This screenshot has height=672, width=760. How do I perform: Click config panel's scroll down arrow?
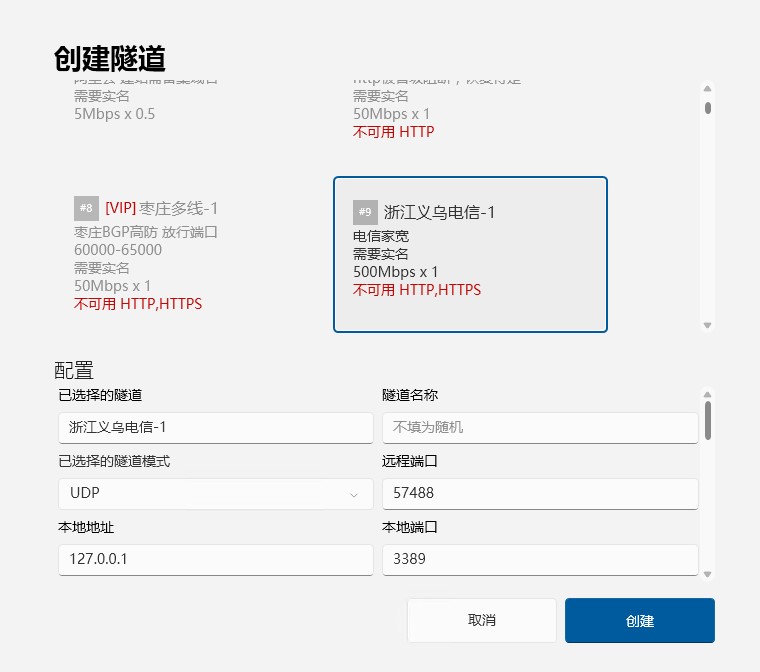point(708,574)
